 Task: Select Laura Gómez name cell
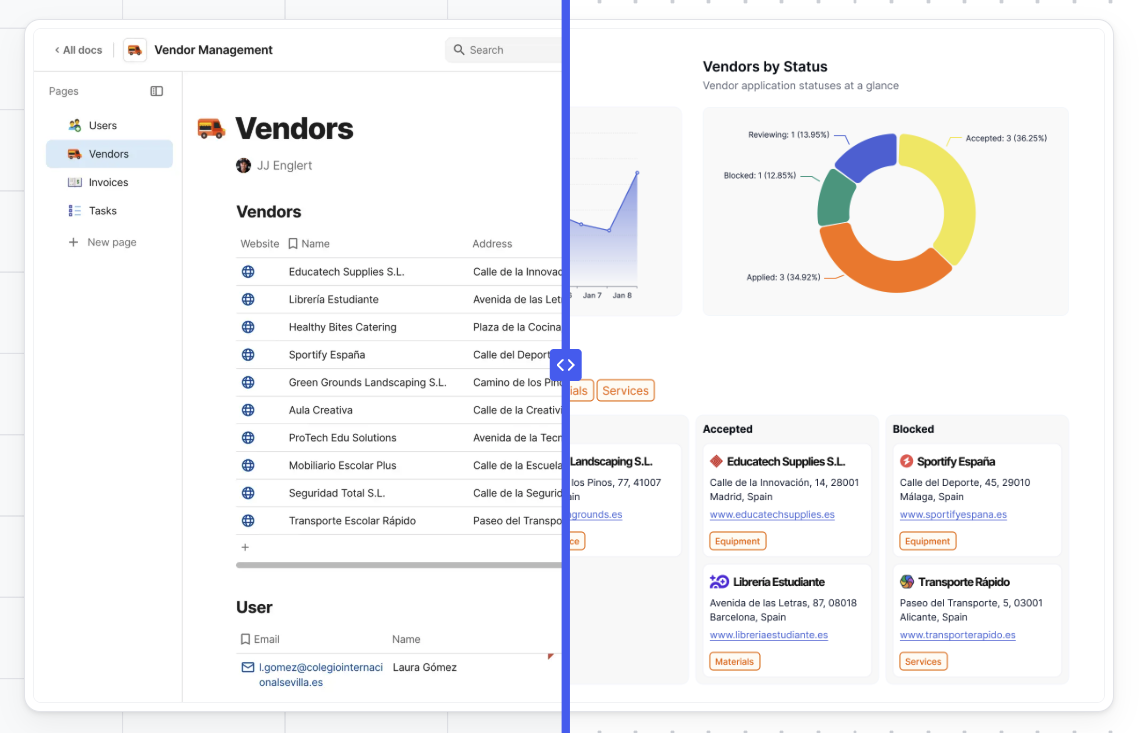pos(424,667)
